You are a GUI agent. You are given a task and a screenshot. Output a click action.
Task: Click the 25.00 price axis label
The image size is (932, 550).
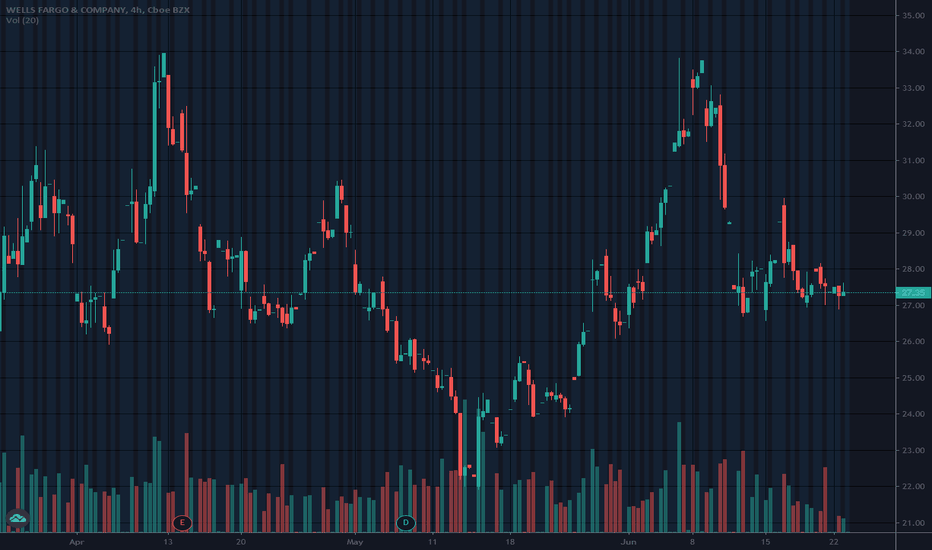[913, 378]
